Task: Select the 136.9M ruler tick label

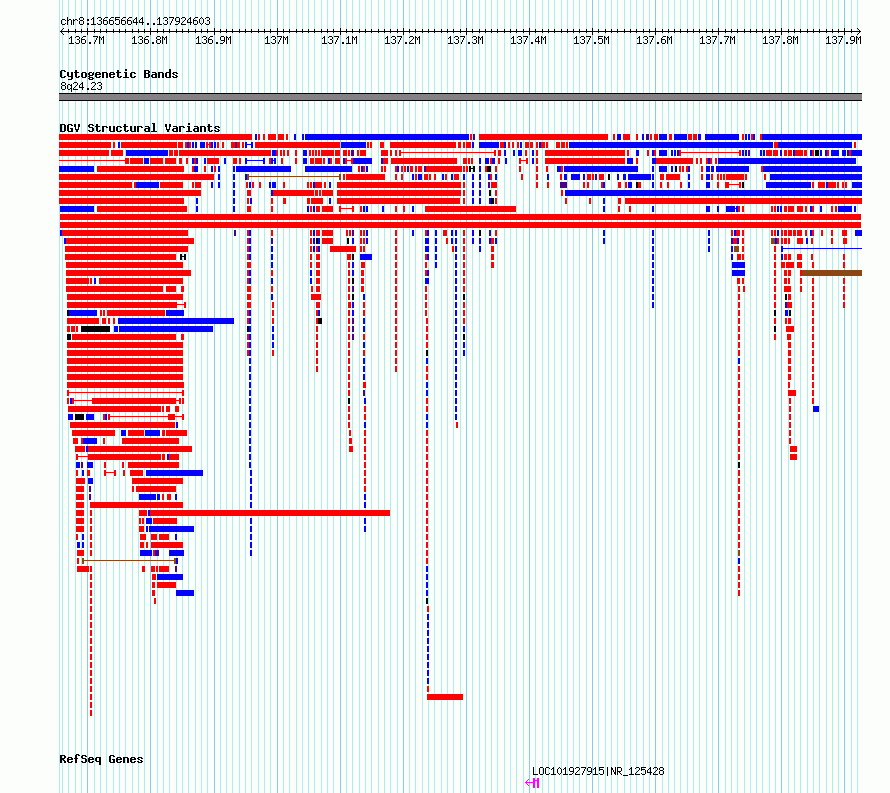Action: pos(213,40)
